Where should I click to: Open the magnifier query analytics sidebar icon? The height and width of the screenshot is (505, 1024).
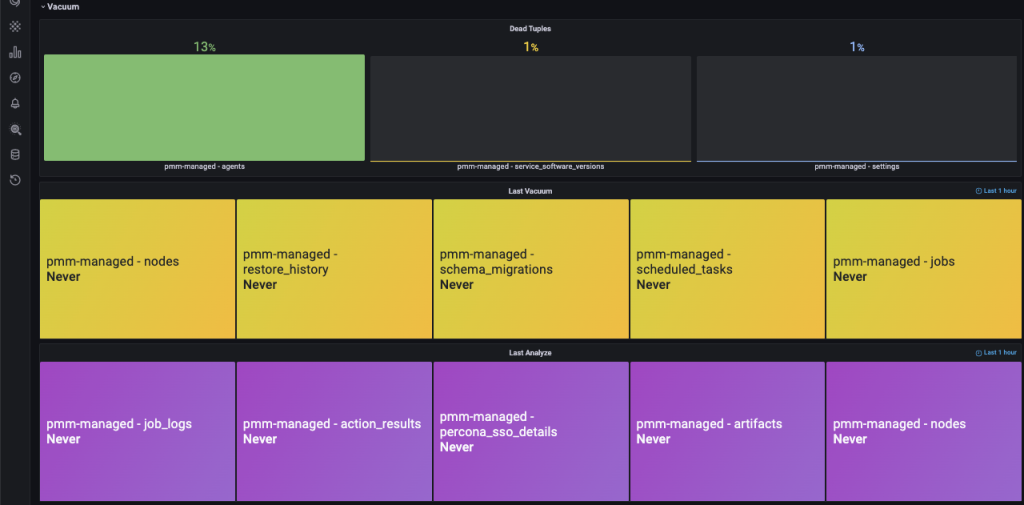pyautogui.click(x=15, y=129)
